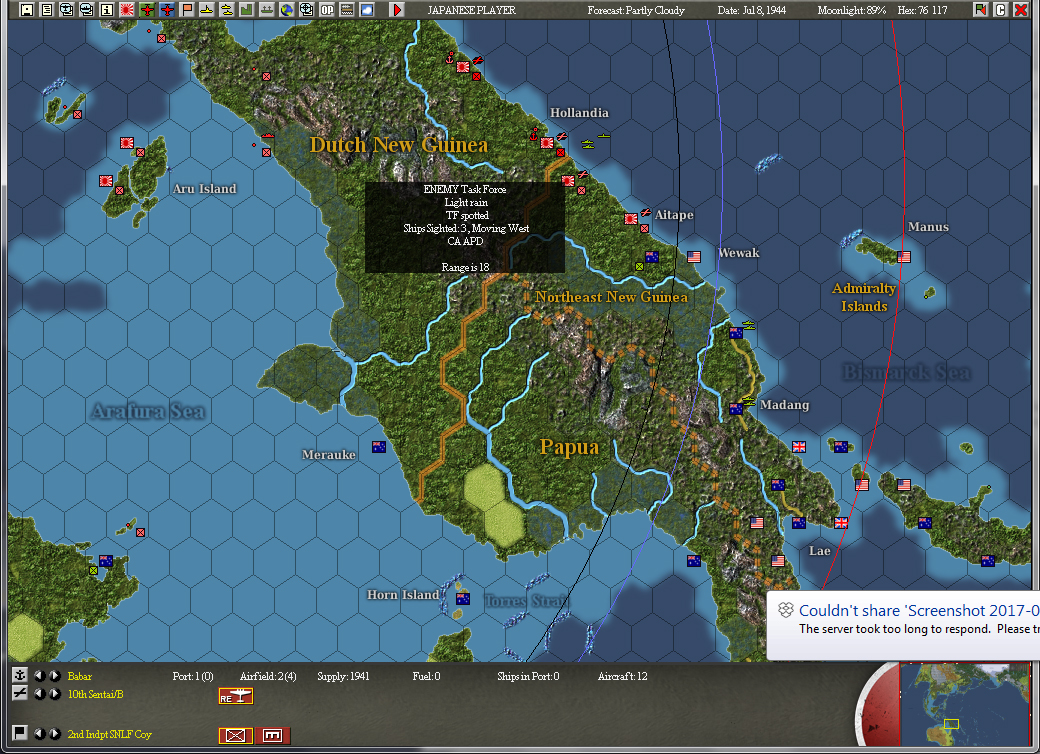Open the globe map toolbar icon

287,9
